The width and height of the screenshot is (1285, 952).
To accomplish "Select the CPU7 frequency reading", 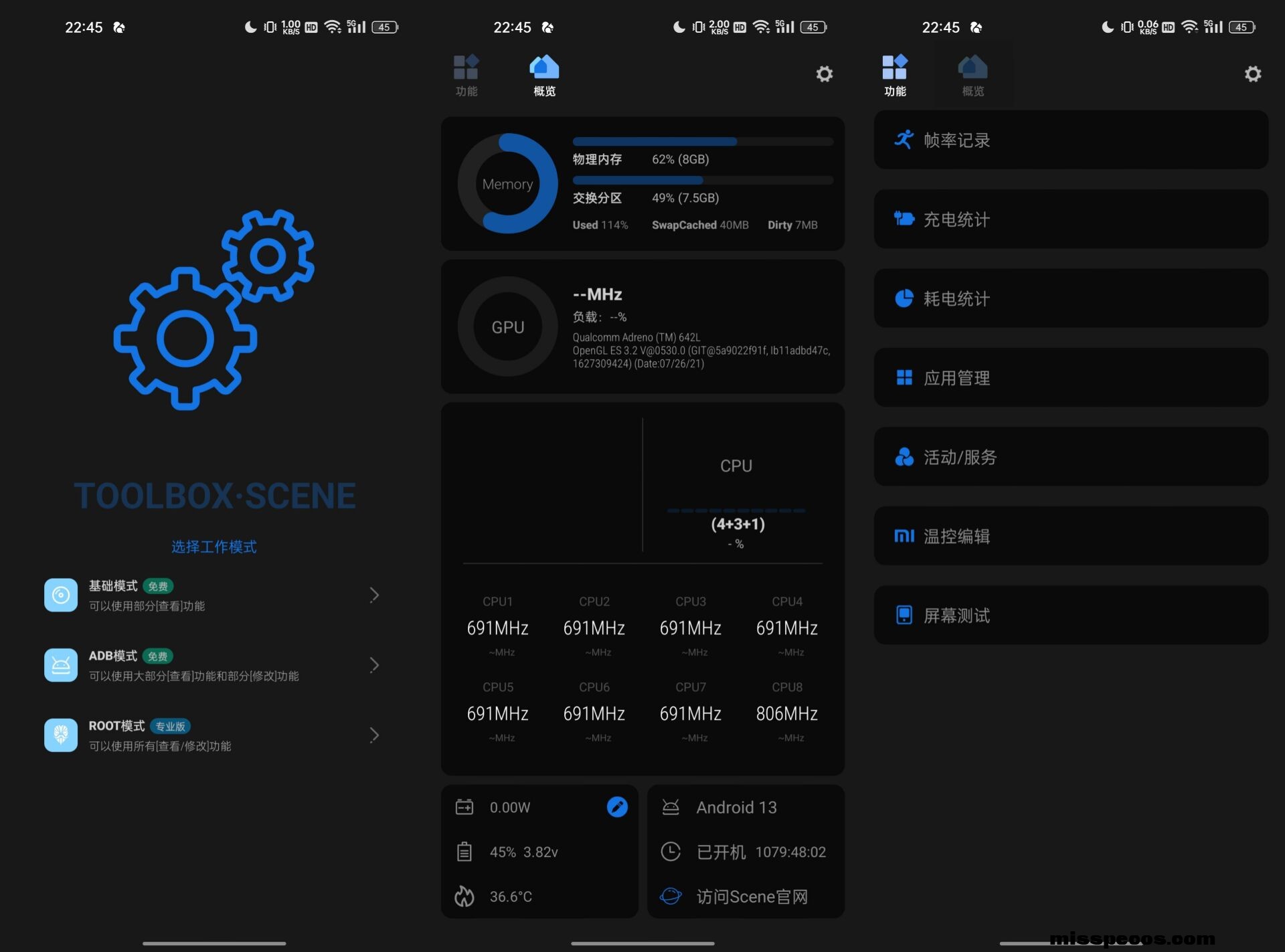I will (691, 713).
